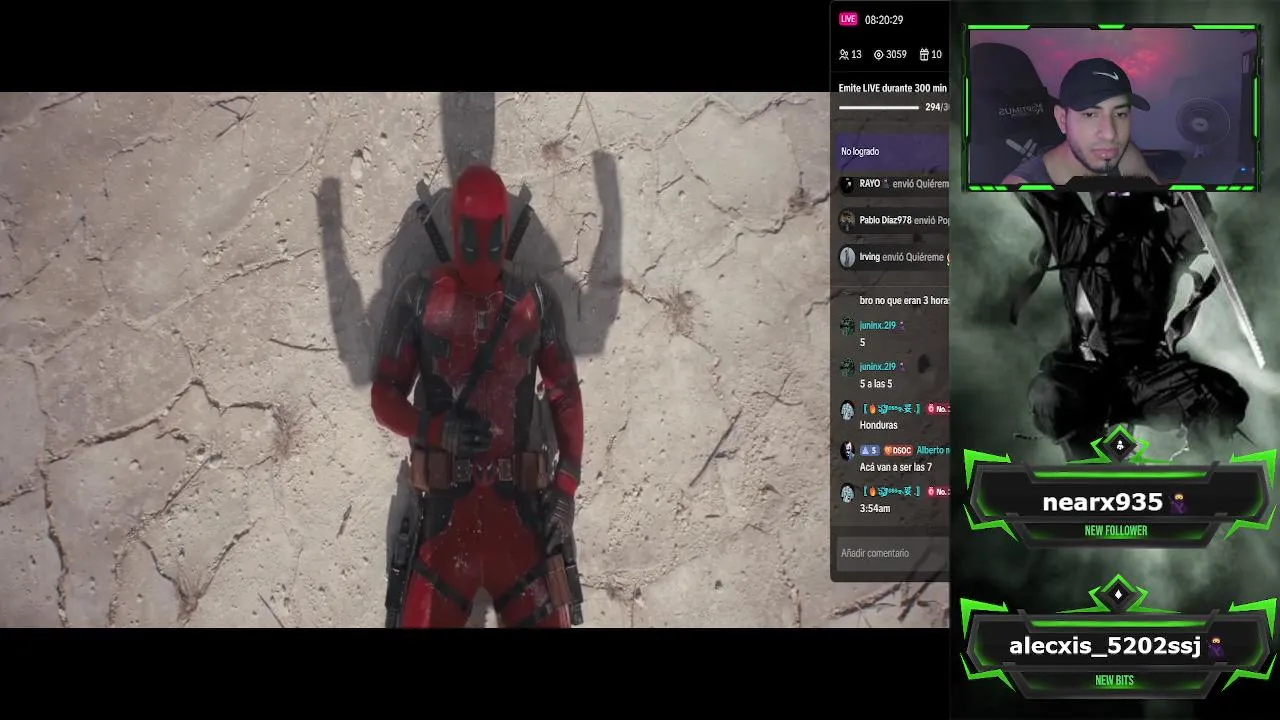The image size is (1280, 720).
Task: Click the comment that says only "5"
Action: click(x=862, y=342)
